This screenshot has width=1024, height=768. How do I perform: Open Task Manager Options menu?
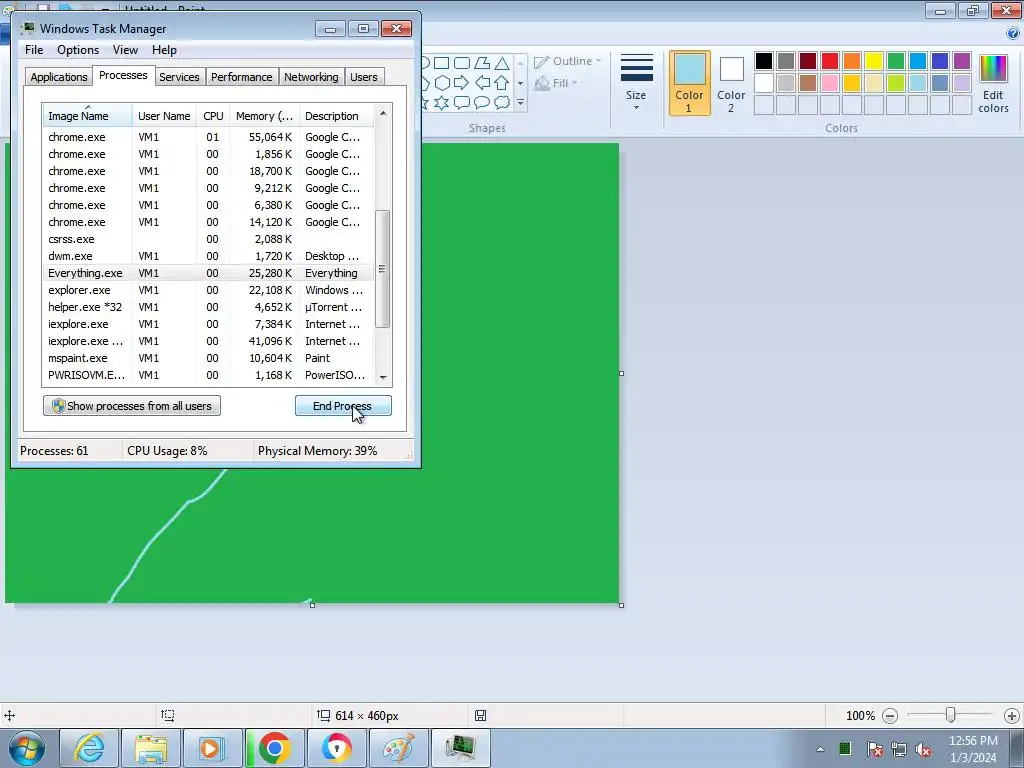(x=78, y=50)
